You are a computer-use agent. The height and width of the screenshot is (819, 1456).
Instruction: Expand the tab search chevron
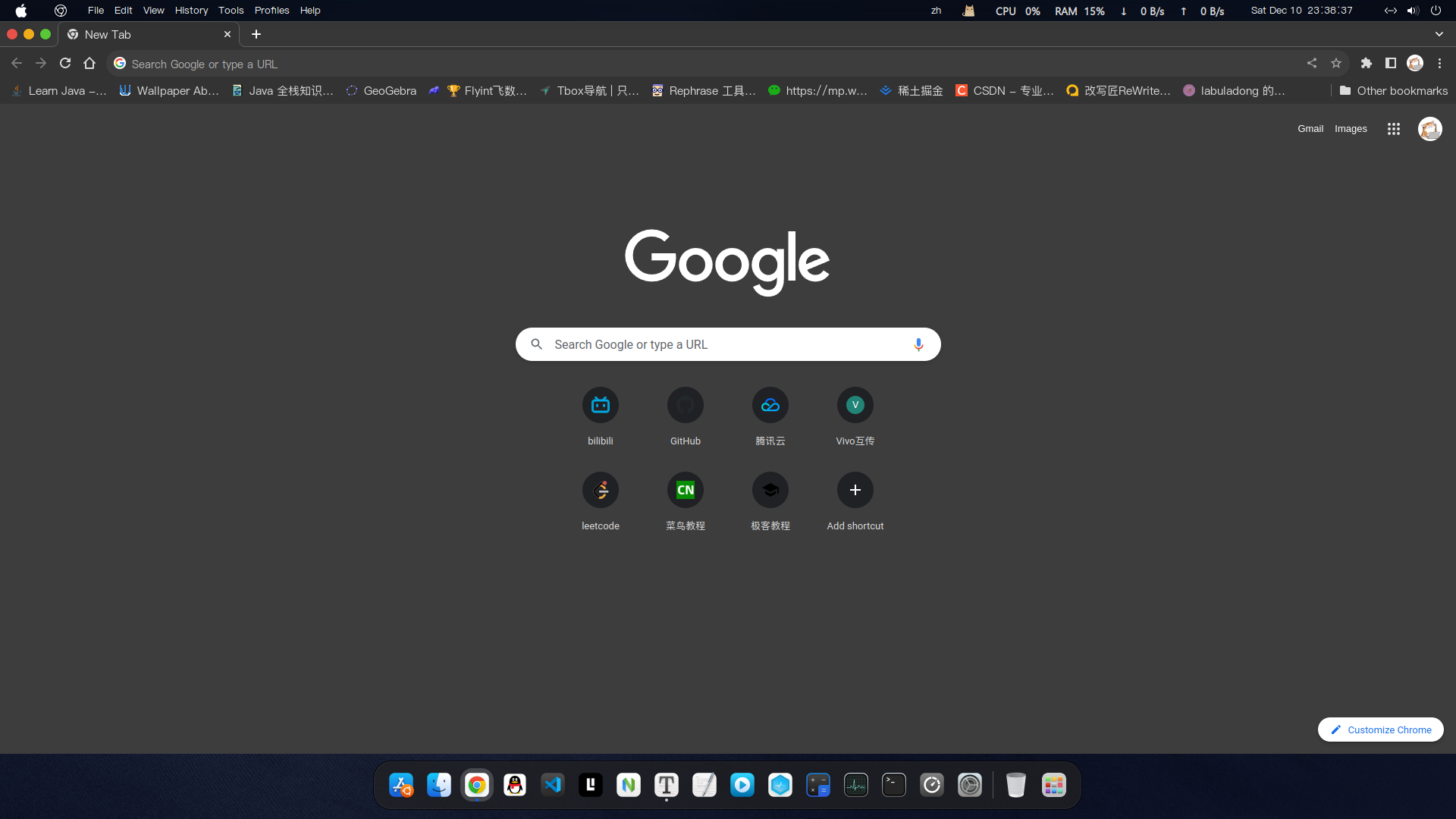1439,34
